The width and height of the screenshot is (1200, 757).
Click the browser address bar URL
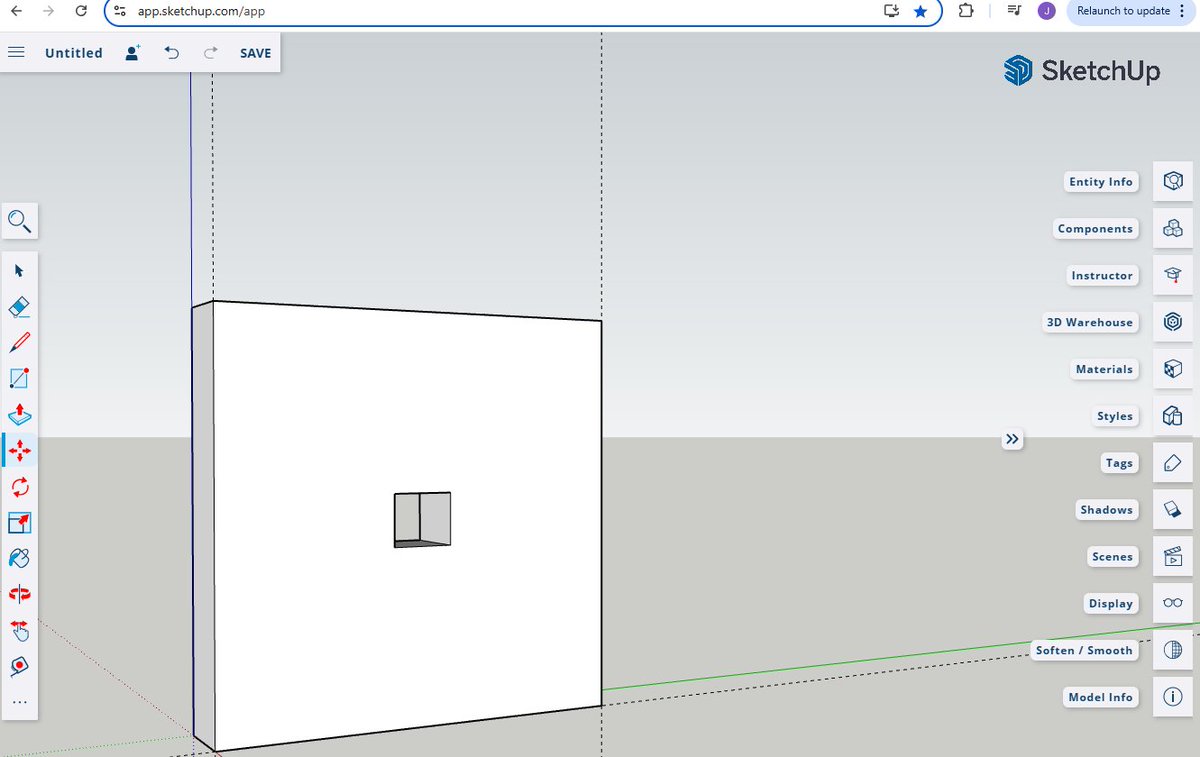tap(202, 11)
